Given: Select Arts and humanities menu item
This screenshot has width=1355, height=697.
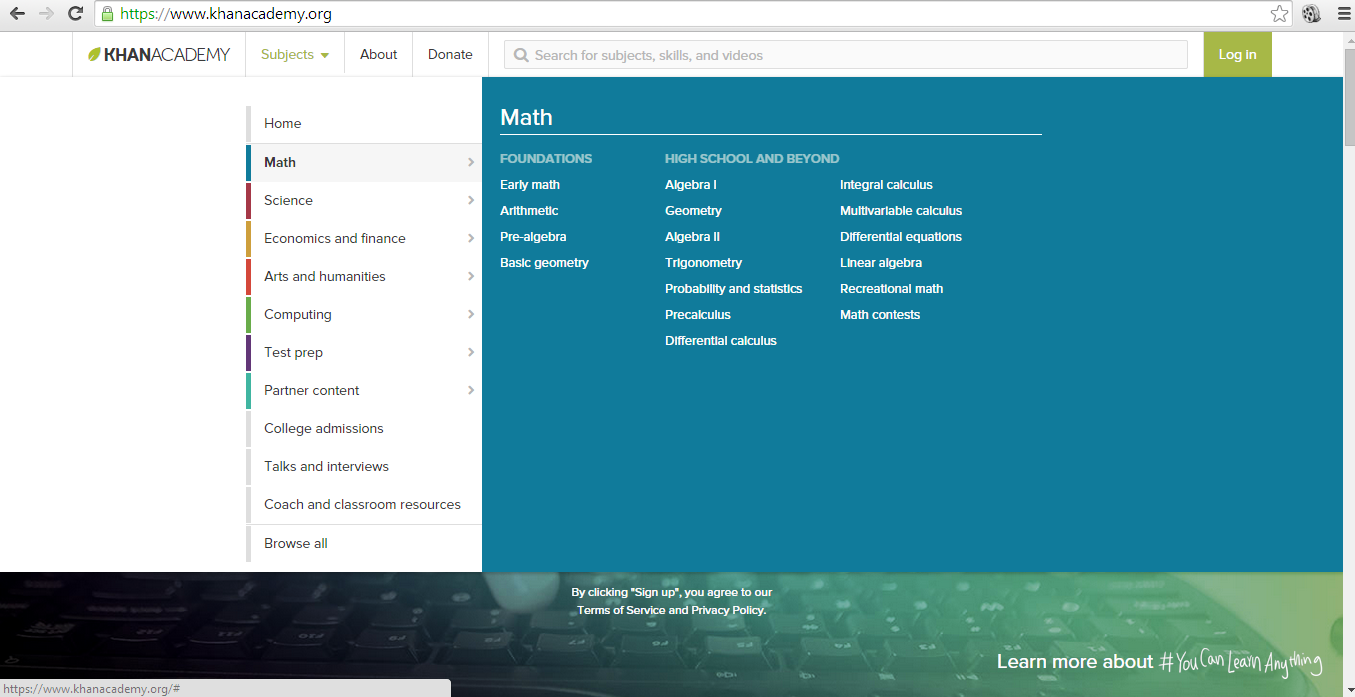Looking at the screenshot, I should click(x=364, y=276).
